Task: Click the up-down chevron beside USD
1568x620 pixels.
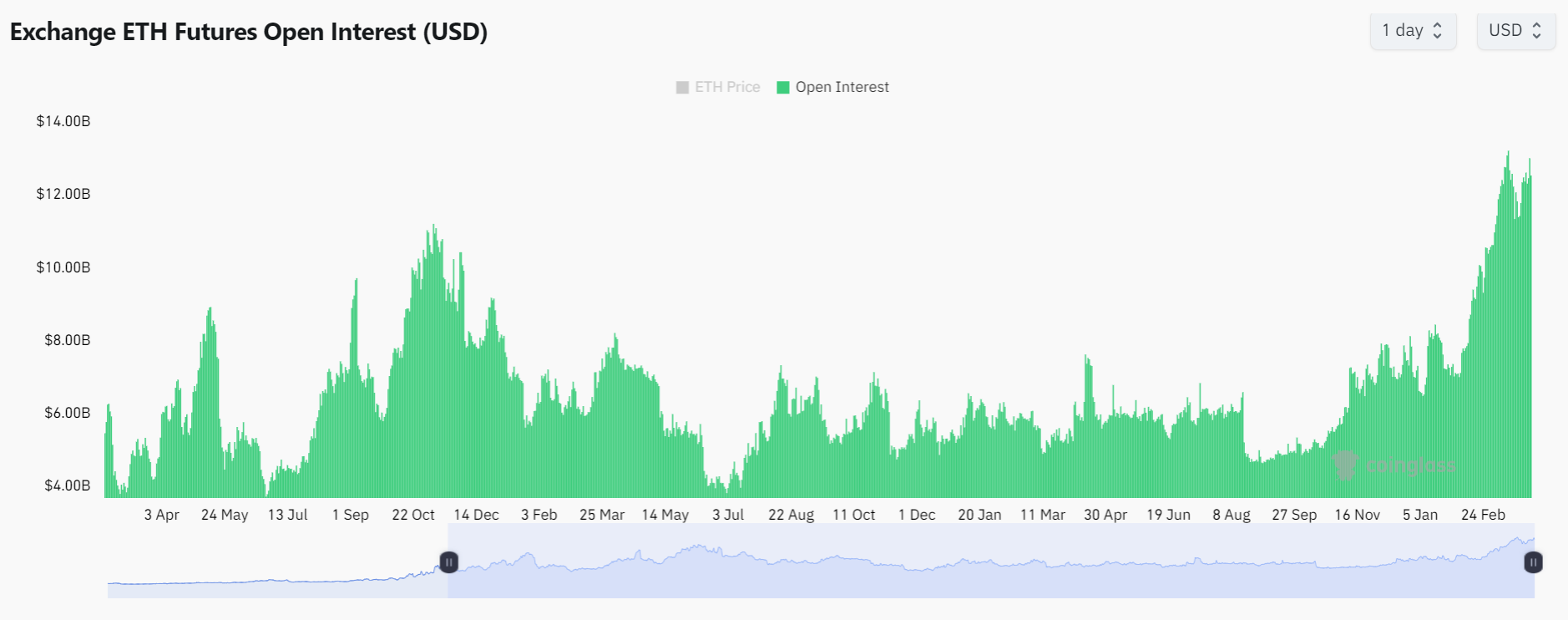Action: click(x=1536, y=31)
